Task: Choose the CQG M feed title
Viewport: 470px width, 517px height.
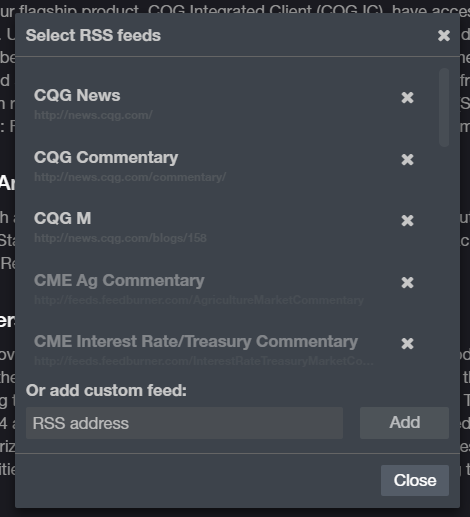Action: pyautogui.click(x=62, y=218)
